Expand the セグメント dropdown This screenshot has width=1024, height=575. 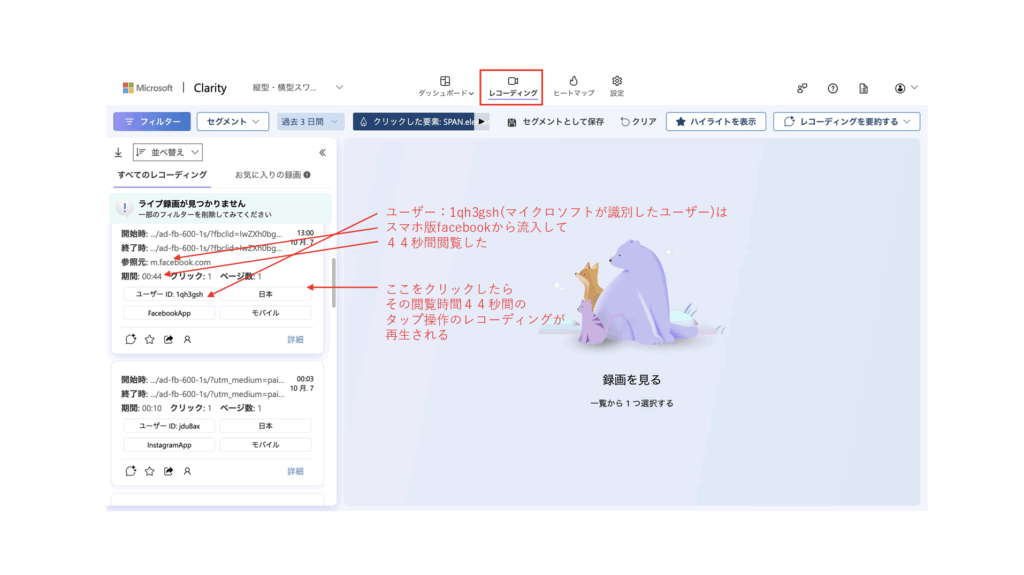(233, 121)
